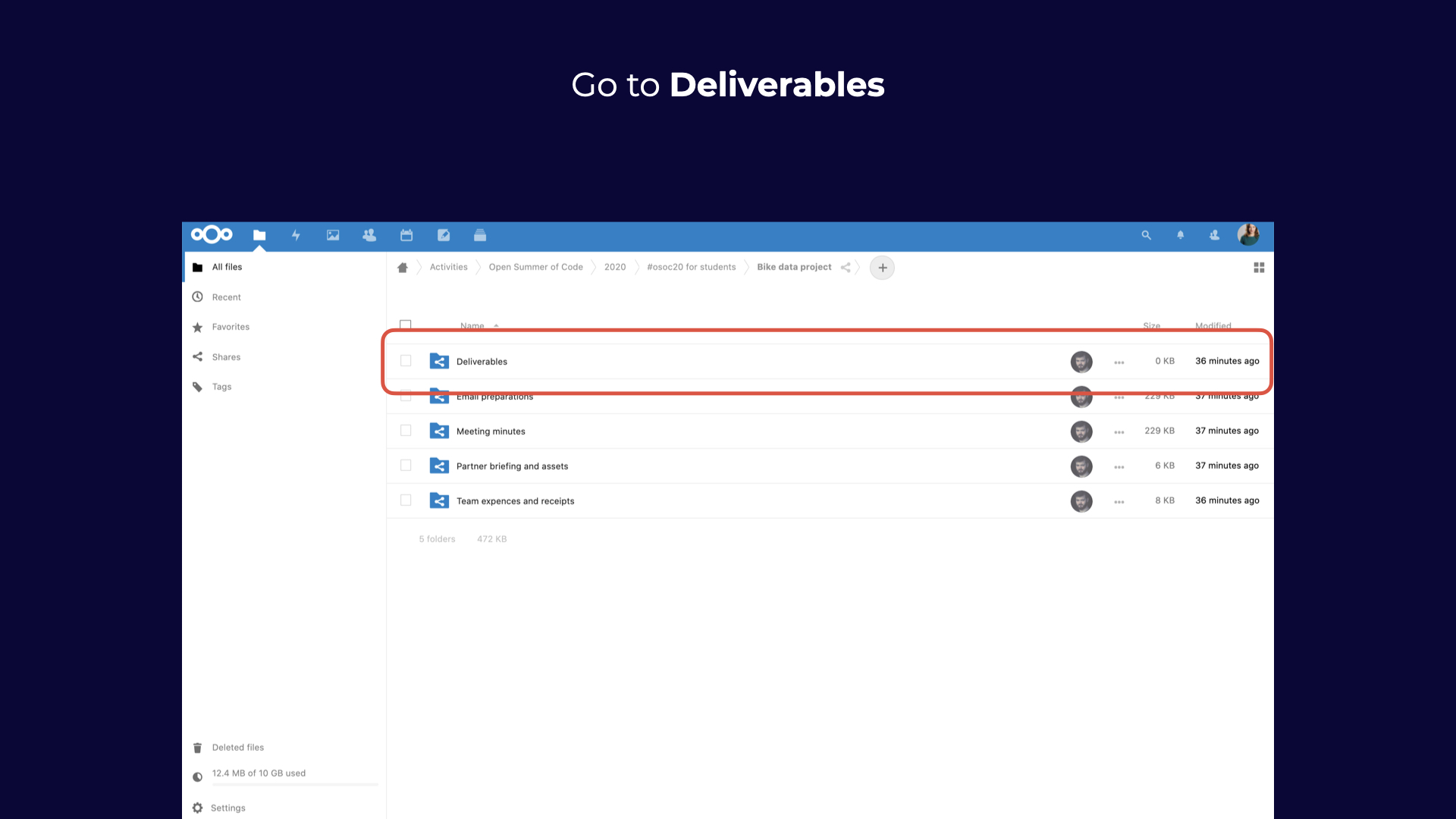Click the share icon on Bike data project
Image resolution: width=1456 pixels, height=819 pixels.
click(x=846, y=267)
